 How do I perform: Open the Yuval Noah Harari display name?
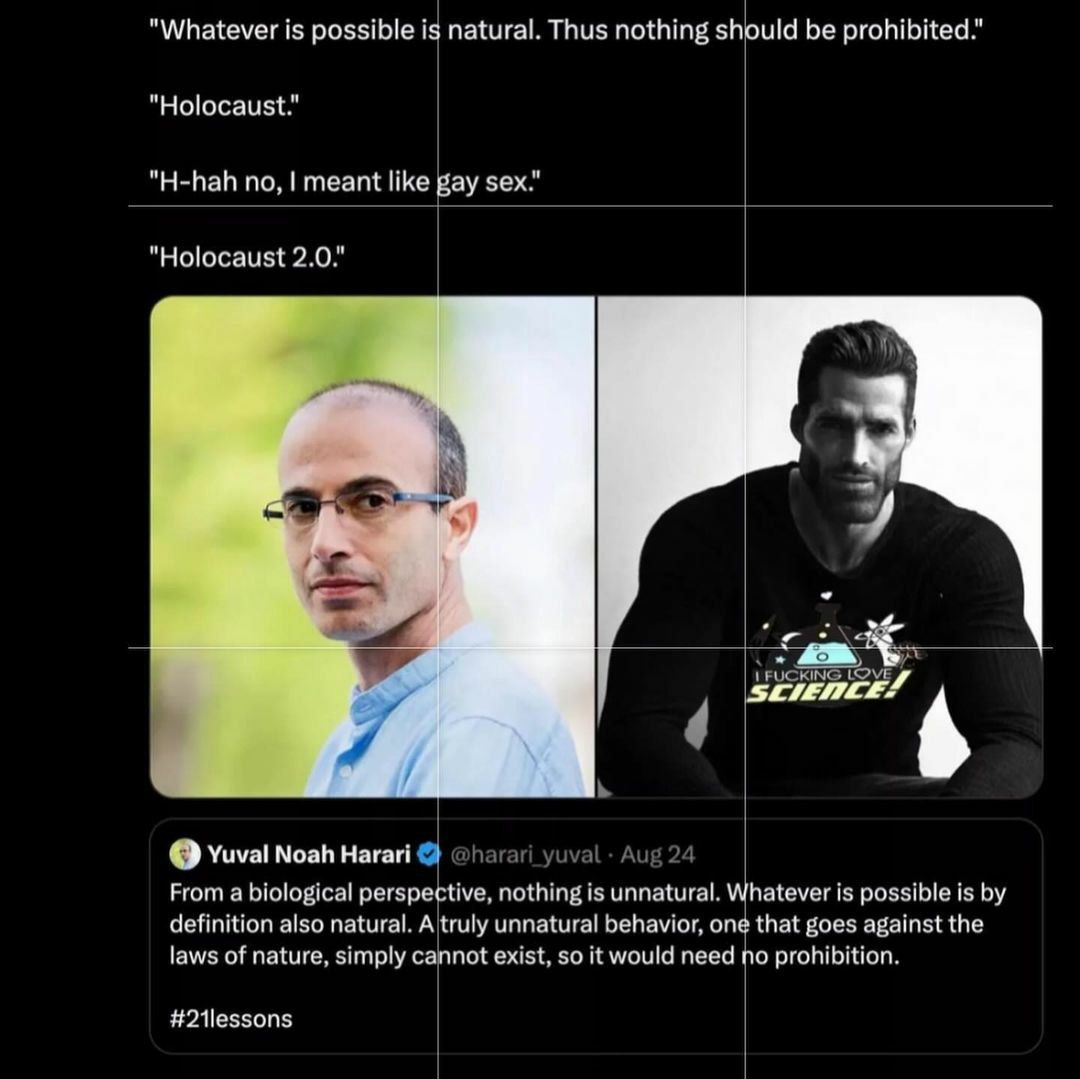[309, 855]
